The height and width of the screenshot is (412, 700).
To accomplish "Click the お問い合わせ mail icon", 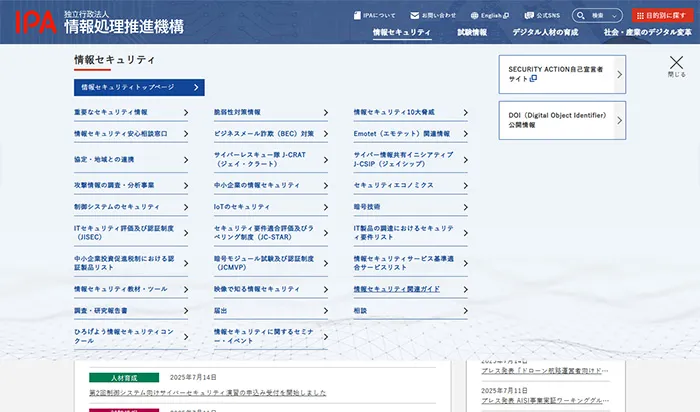I will click(414, 16).
